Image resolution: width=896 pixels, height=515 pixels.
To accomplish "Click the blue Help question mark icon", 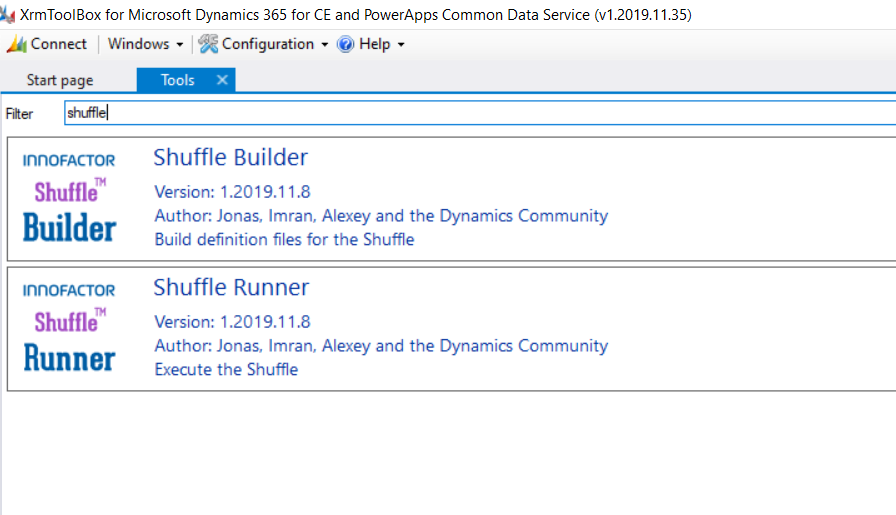I will coord(346,44).
